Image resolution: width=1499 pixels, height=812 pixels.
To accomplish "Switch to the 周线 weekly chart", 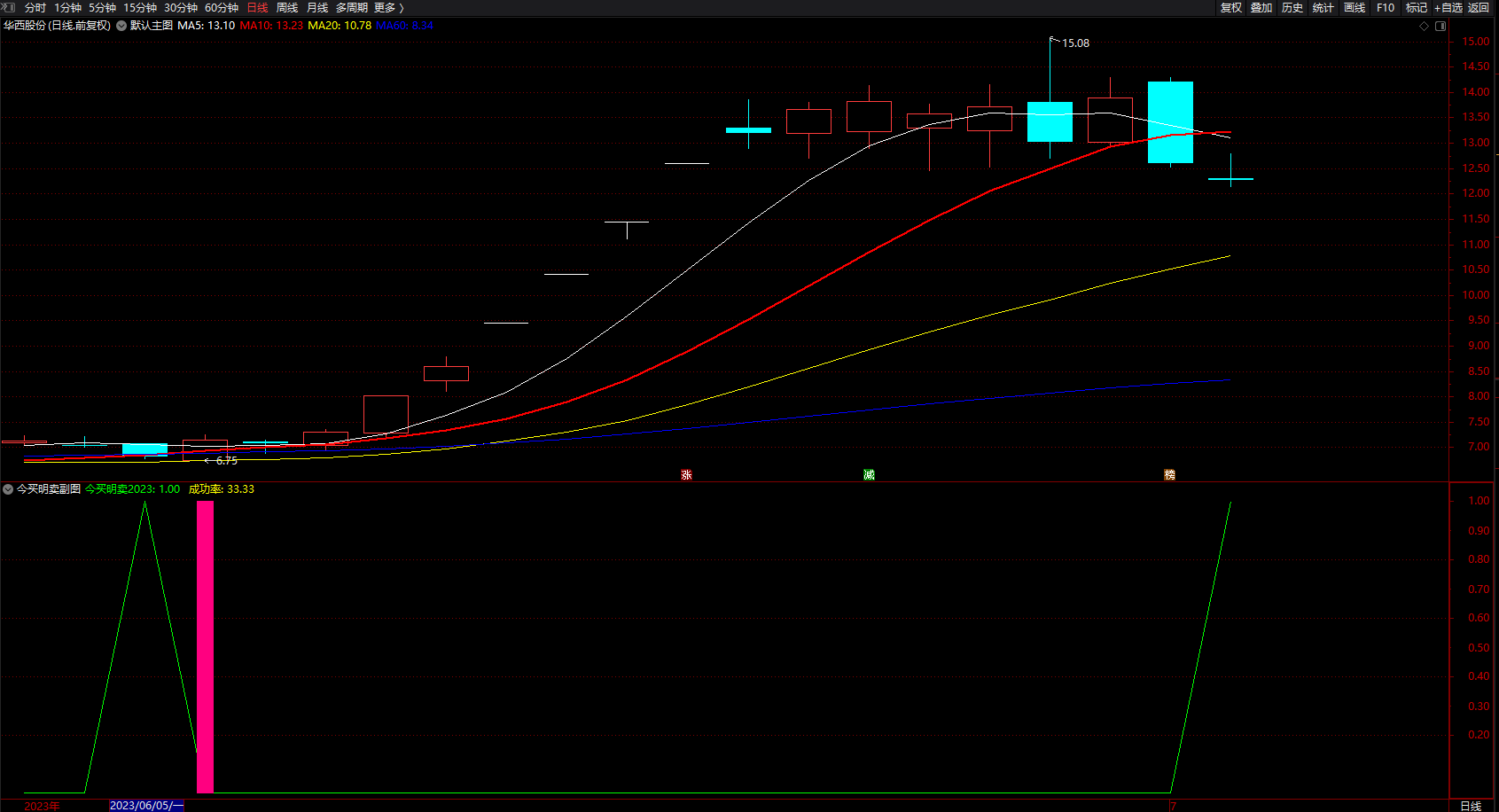I will pos(287,8).
